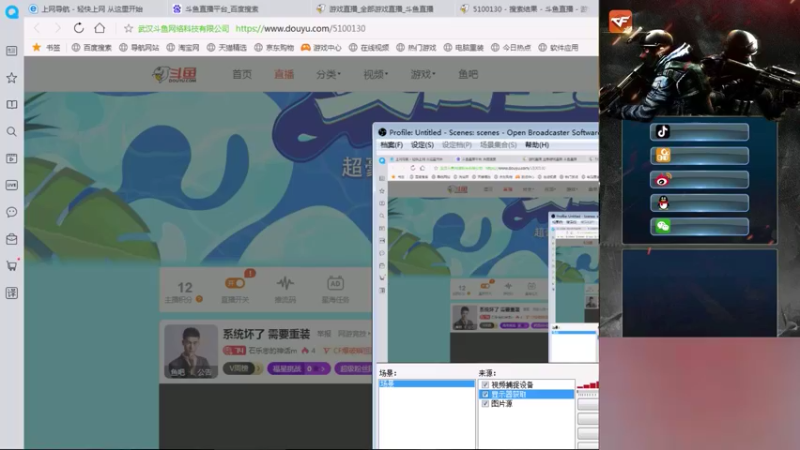This screenshot has height=450, width=800.
Task: Open the 在线视频 bookmark
Action: point(369,47)
